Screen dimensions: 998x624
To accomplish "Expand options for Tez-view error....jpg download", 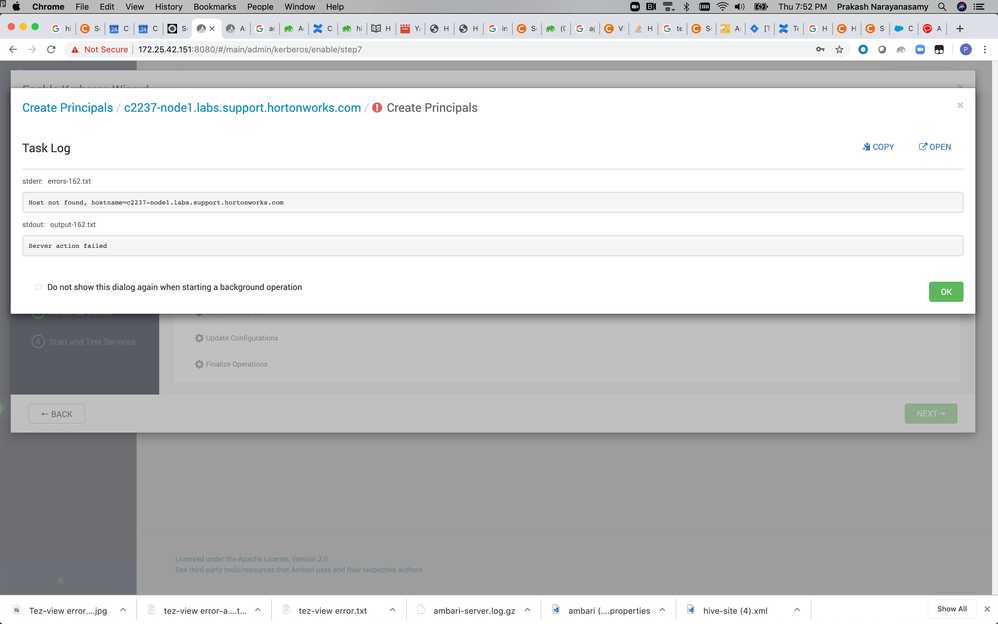I will pos(123,610).
